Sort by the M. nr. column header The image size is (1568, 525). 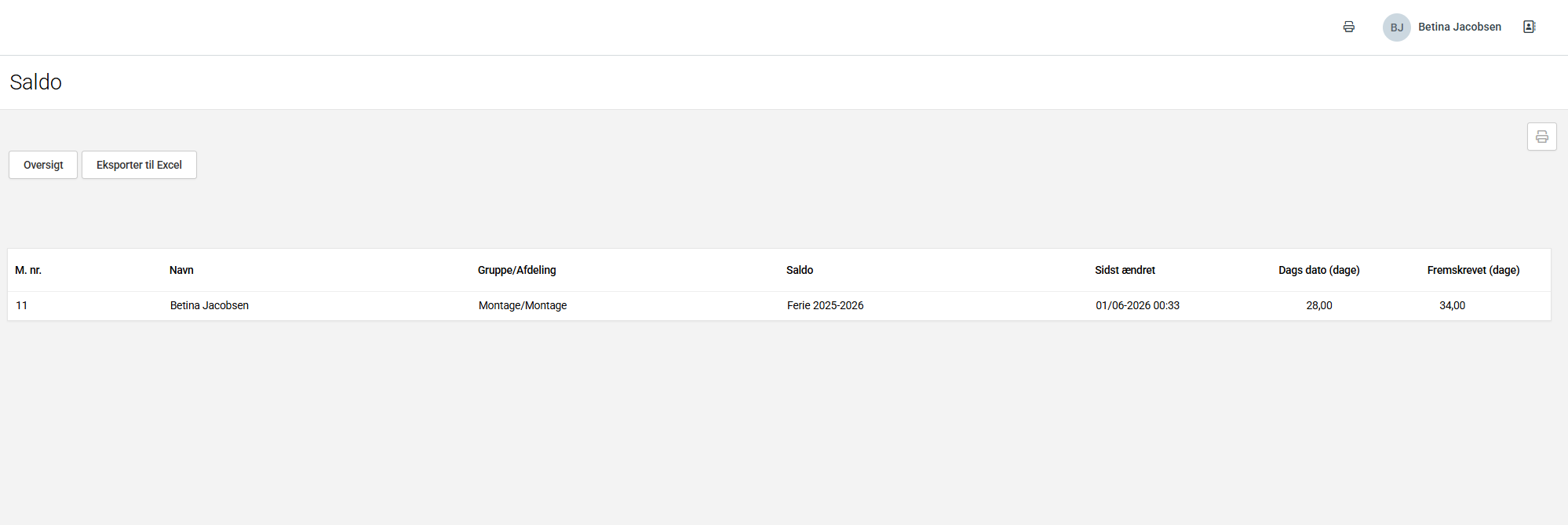click(28, 270)
